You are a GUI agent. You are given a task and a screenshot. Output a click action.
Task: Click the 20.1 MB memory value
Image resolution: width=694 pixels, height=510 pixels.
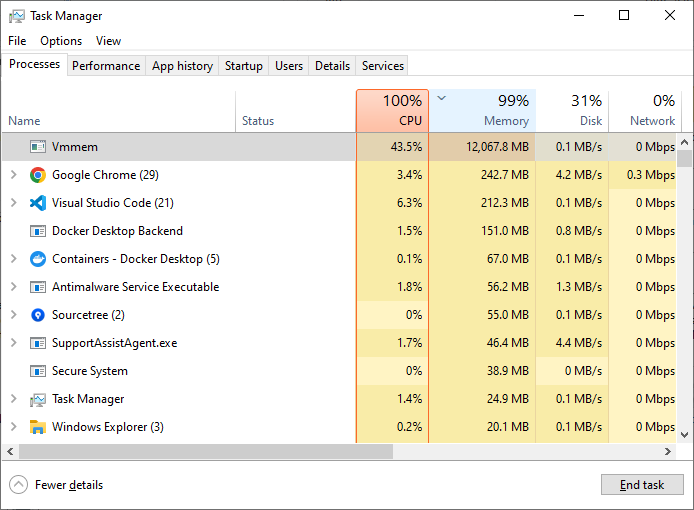[508, 427]
